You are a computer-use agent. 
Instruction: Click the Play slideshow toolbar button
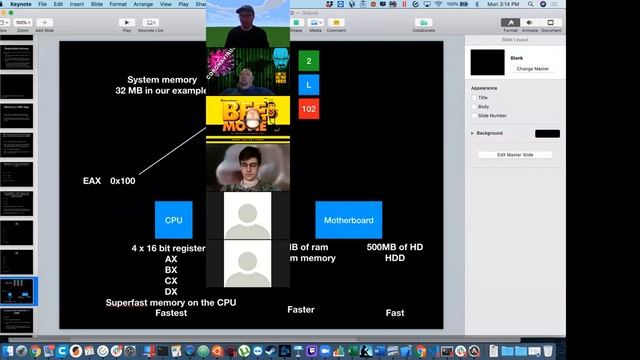(x=127, y=22)
